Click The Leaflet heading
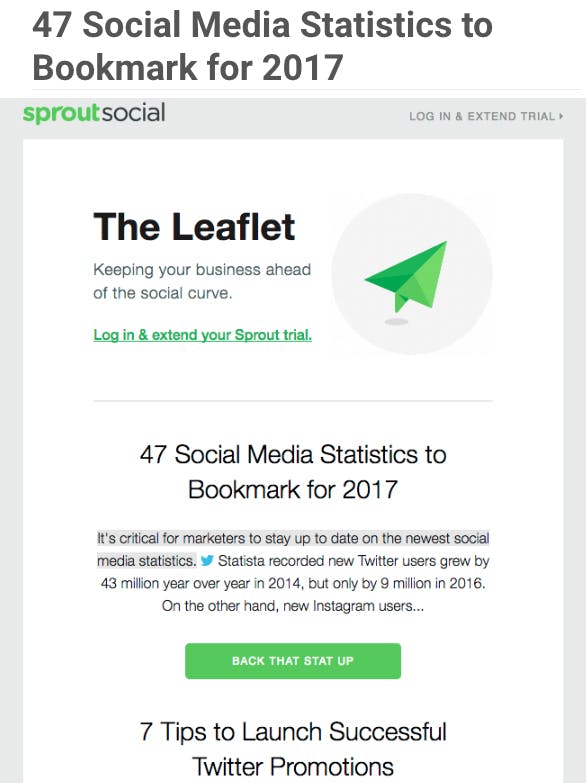 (194, 227)
